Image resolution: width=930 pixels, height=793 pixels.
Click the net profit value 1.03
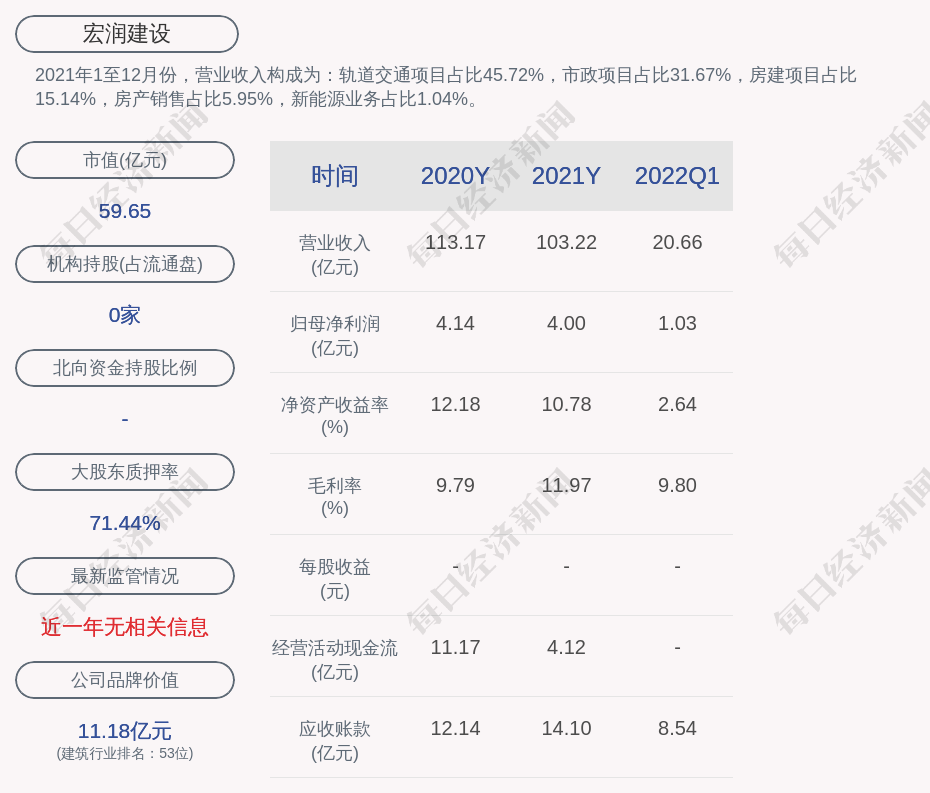tap(677, 323)
